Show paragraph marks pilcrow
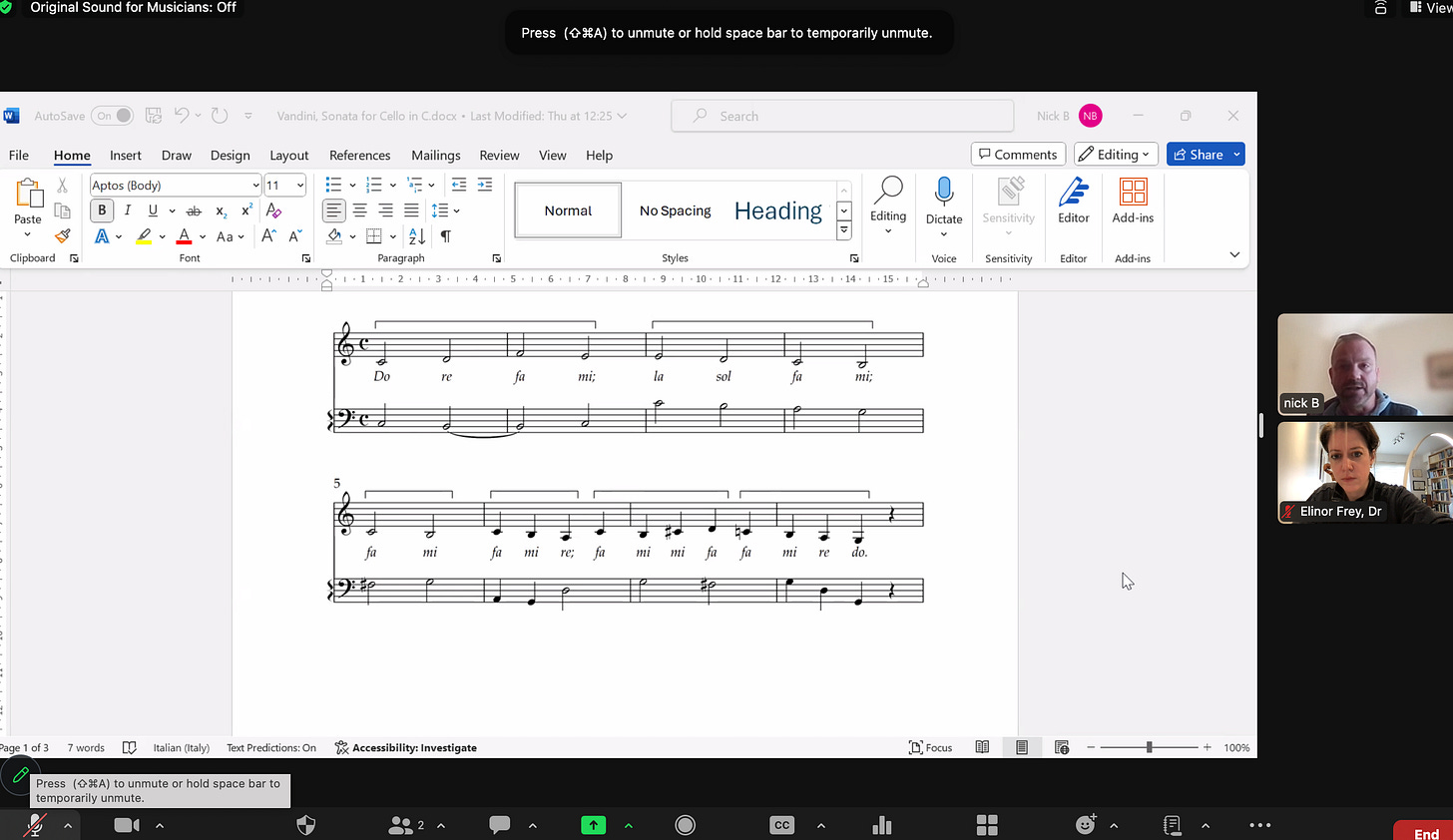This screenshot has height=840, width=1453. (x=445, y=236)
